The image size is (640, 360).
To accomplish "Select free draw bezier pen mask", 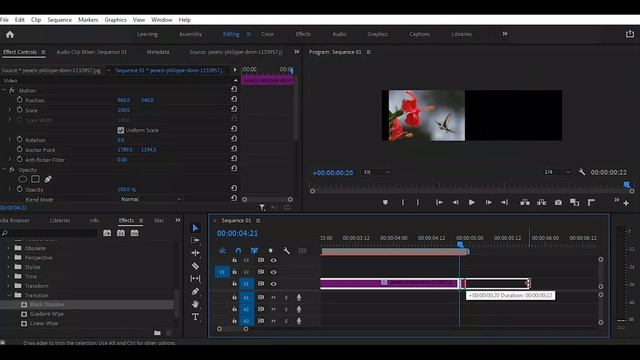I will click(x=48, y=179).
